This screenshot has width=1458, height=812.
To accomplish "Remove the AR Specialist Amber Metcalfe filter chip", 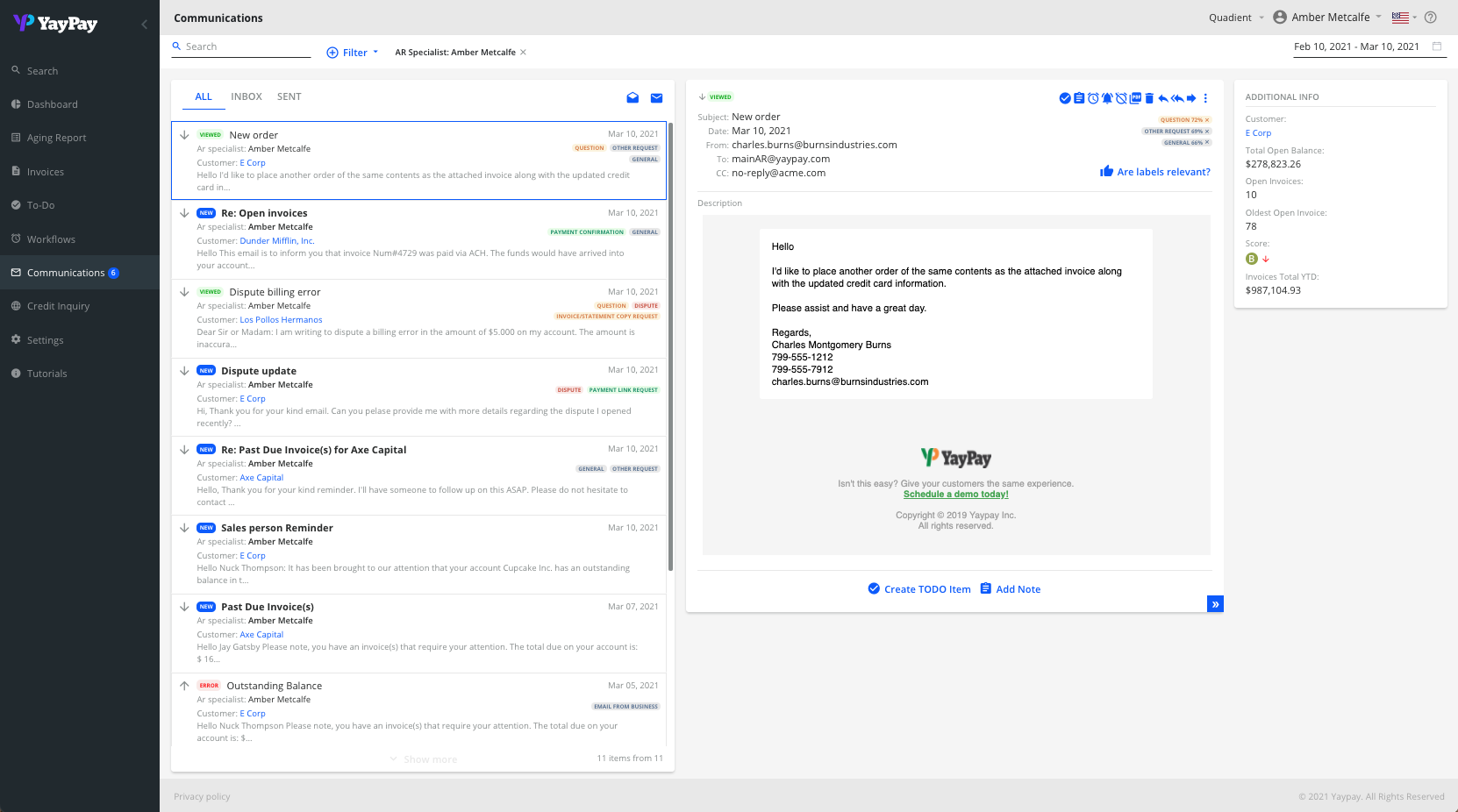I will 524,53.
